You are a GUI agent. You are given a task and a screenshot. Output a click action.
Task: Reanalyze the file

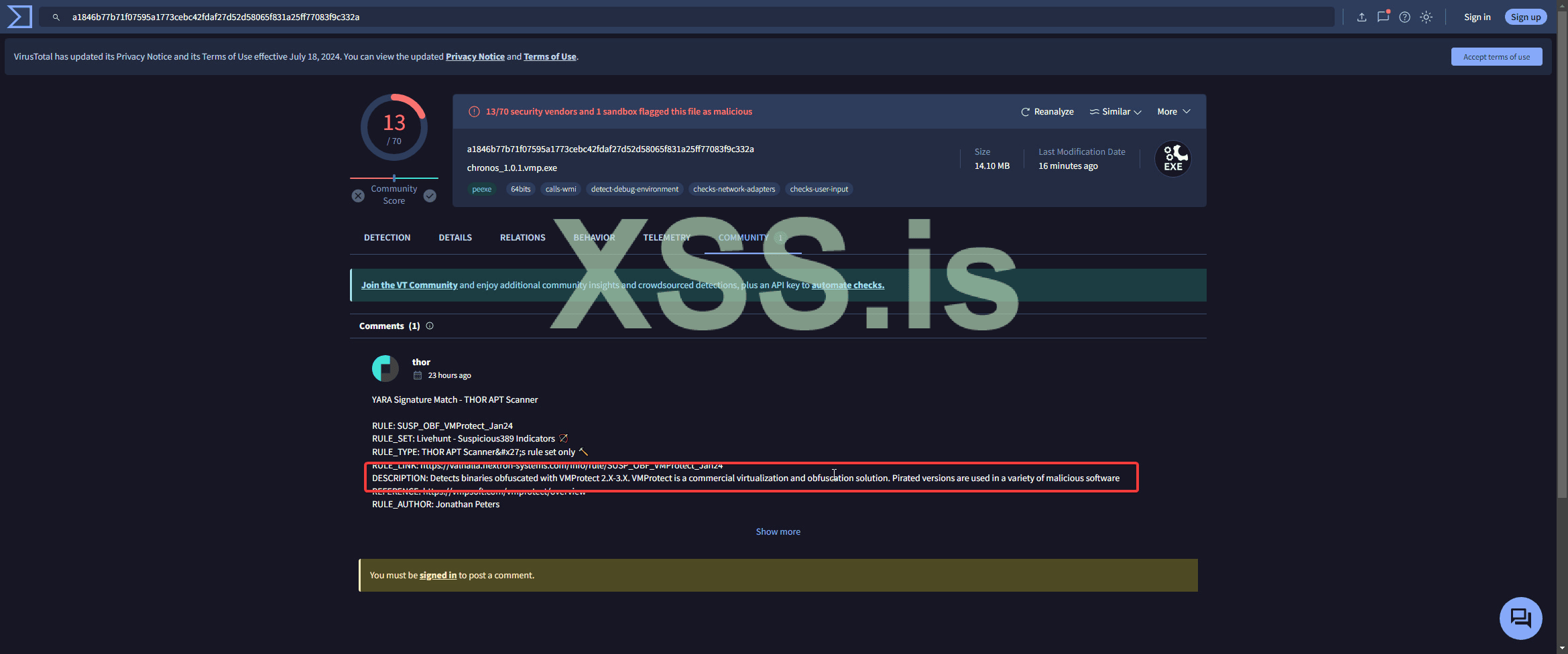(x=1047, y=112)
